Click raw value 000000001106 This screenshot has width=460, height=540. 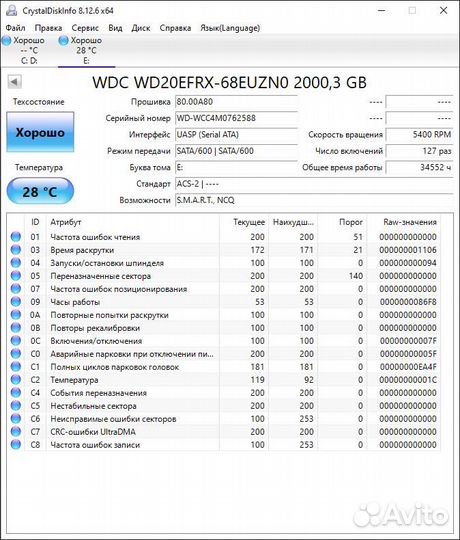click(x=408, y=250)
